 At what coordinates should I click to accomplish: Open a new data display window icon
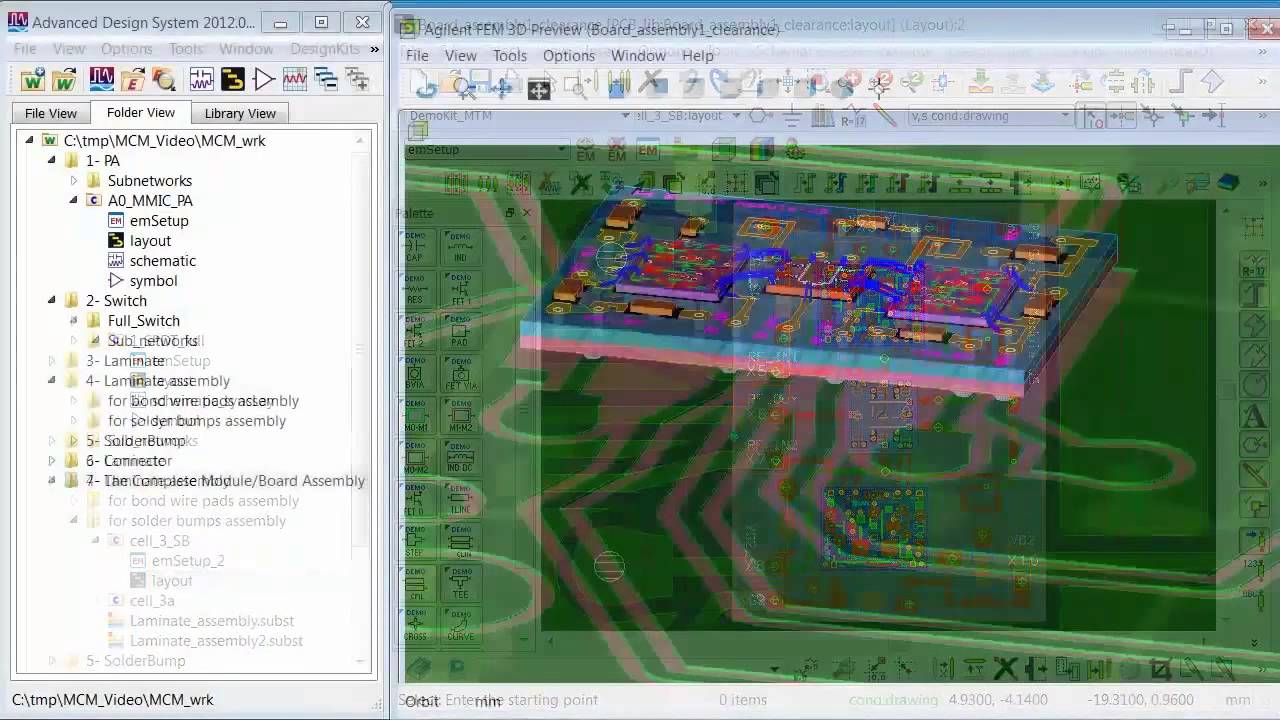point(294,79)
